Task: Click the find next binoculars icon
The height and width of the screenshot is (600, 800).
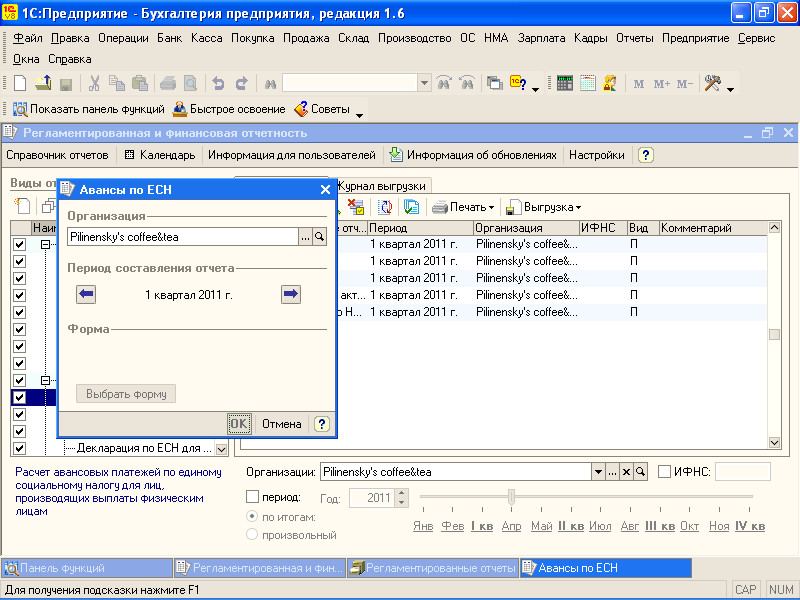Action: tap(444, 83)
